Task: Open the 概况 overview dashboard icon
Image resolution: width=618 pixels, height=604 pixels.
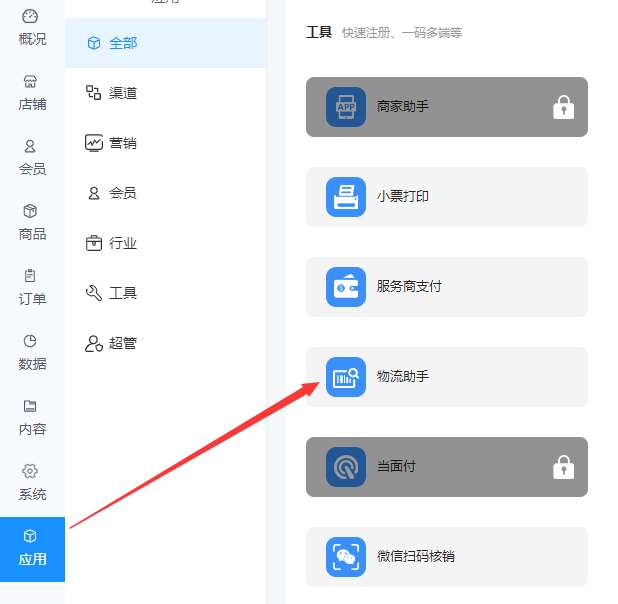Action: click(30, 17)
